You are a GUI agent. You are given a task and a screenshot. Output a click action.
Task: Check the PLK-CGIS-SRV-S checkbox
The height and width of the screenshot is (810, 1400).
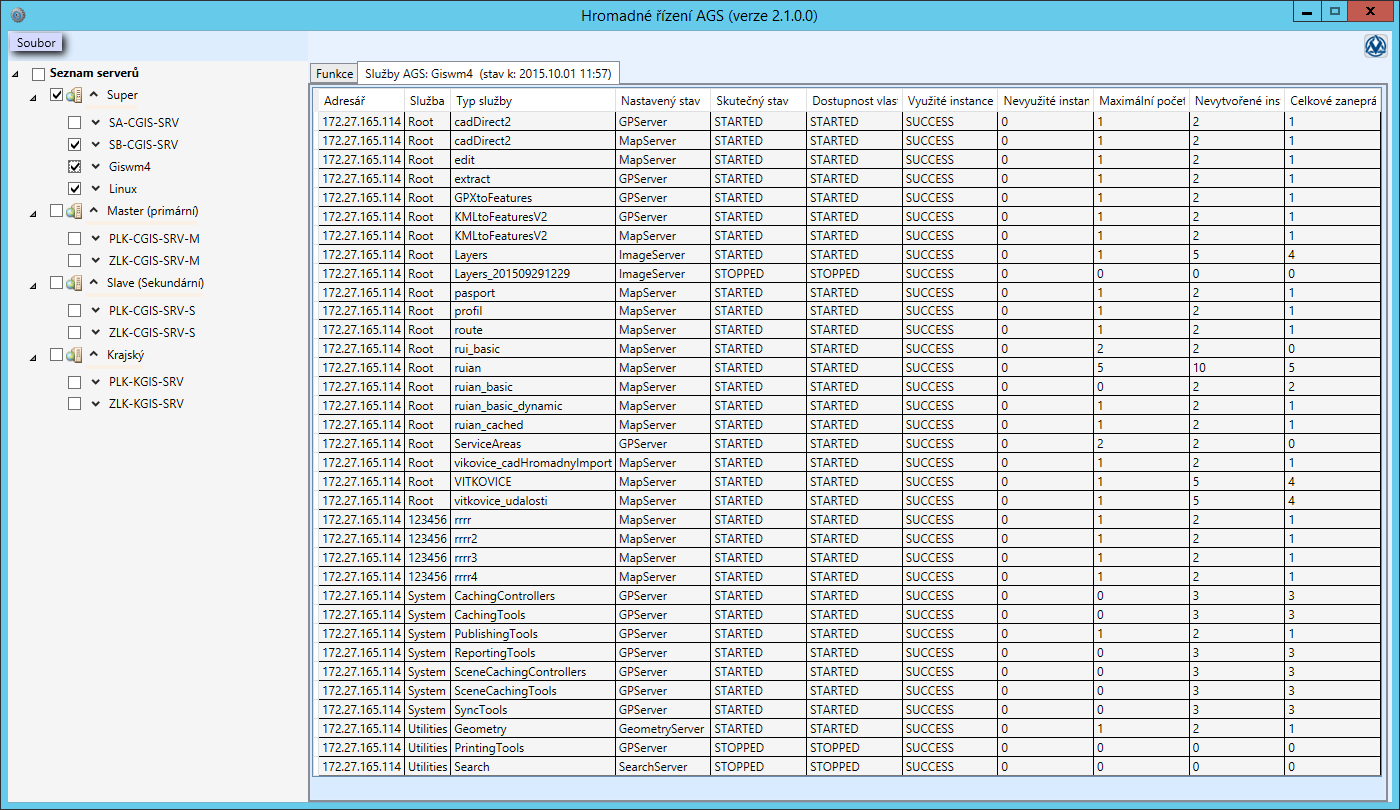tap(74, 310)
